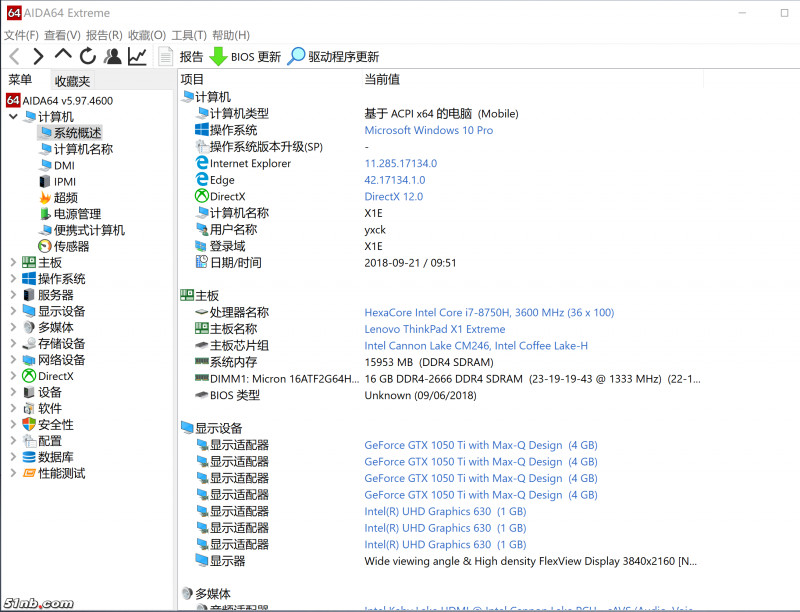The height and width of the screenshot is (612, 800).
Task: Expand the 配置 tree node
Action: point(13,441)
